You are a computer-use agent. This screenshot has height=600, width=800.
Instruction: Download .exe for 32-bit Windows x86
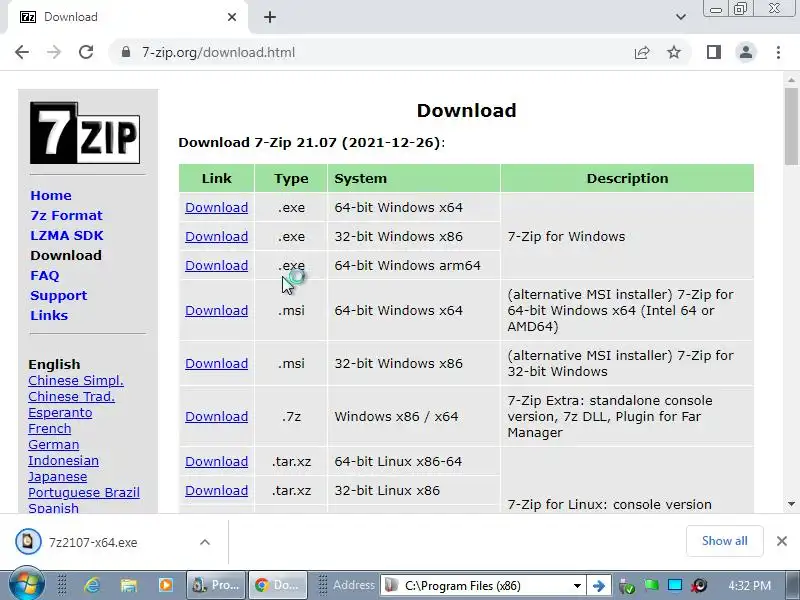click(216, 237)
